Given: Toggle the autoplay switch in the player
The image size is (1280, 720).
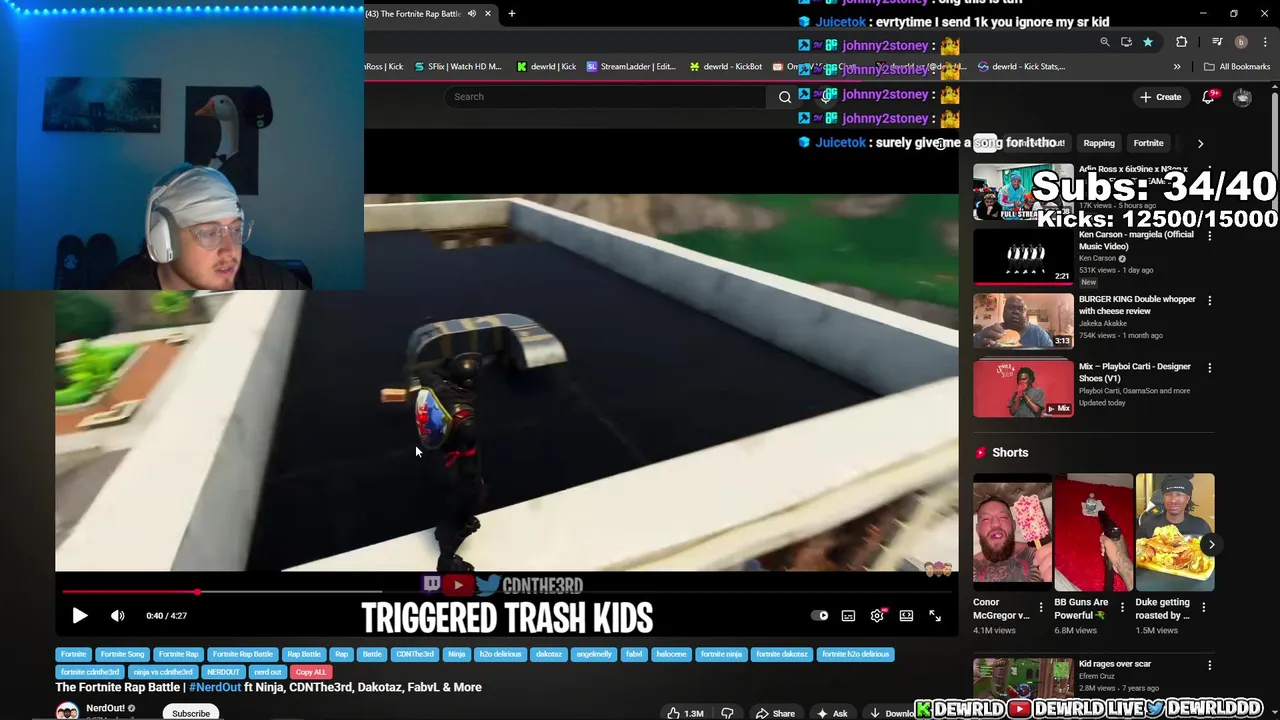Looking at the screenshot, I should 819,616.
